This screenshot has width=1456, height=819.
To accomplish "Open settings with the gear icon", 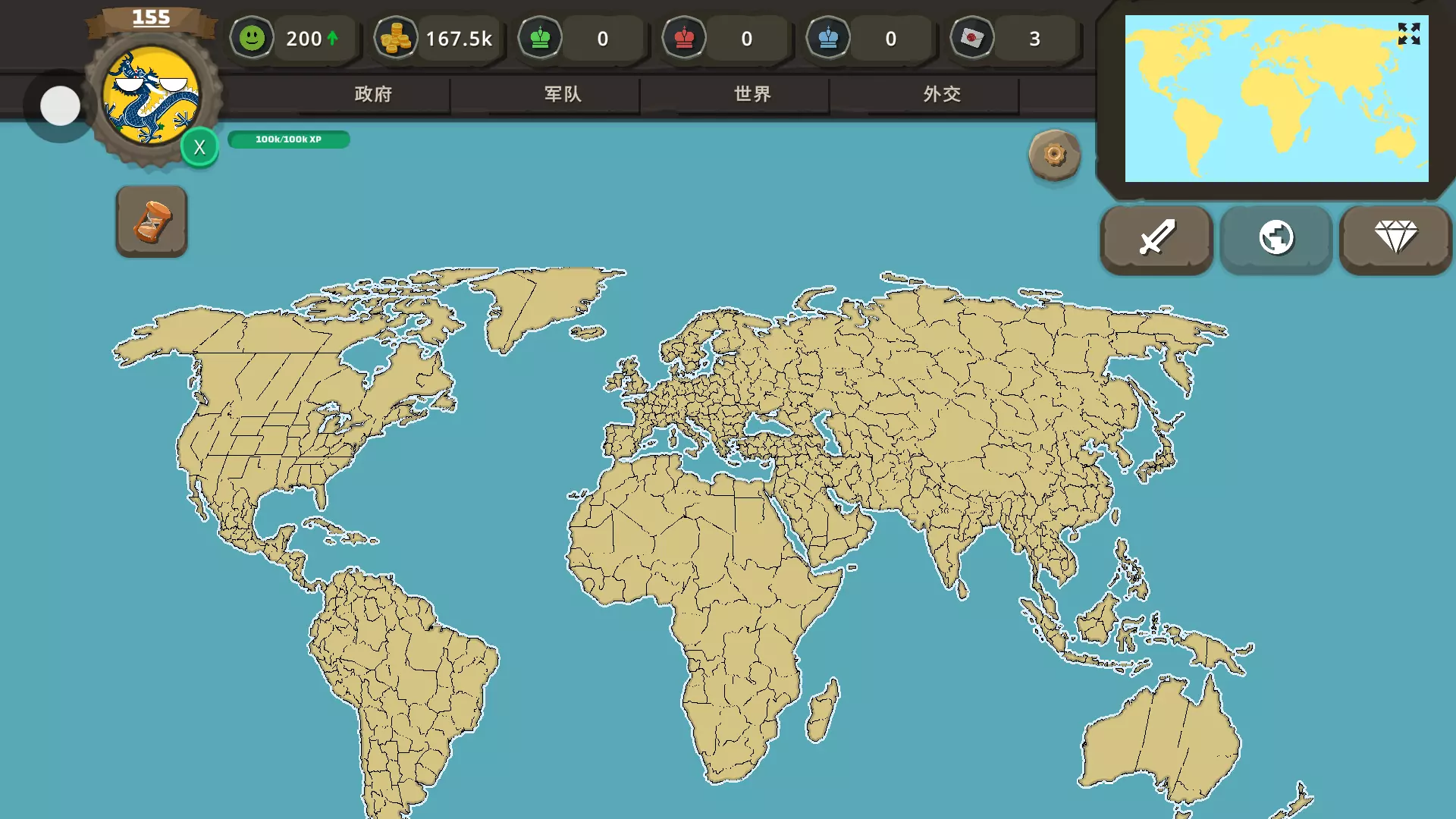I will coord(1054,155).
